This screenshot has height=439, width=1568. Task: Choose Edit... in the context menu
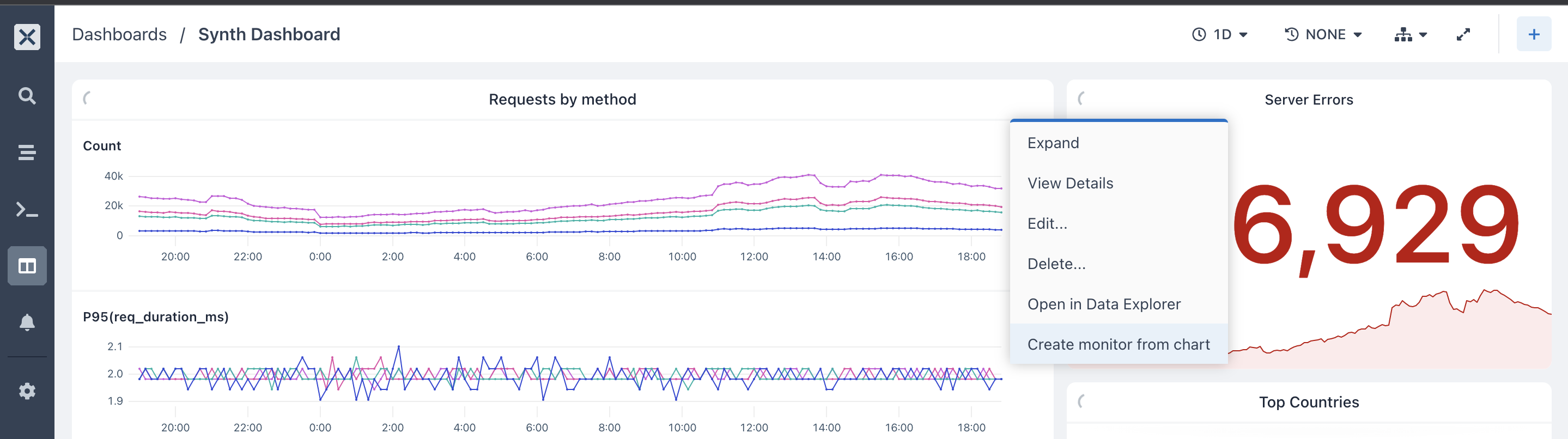(x=1047, y=223)
